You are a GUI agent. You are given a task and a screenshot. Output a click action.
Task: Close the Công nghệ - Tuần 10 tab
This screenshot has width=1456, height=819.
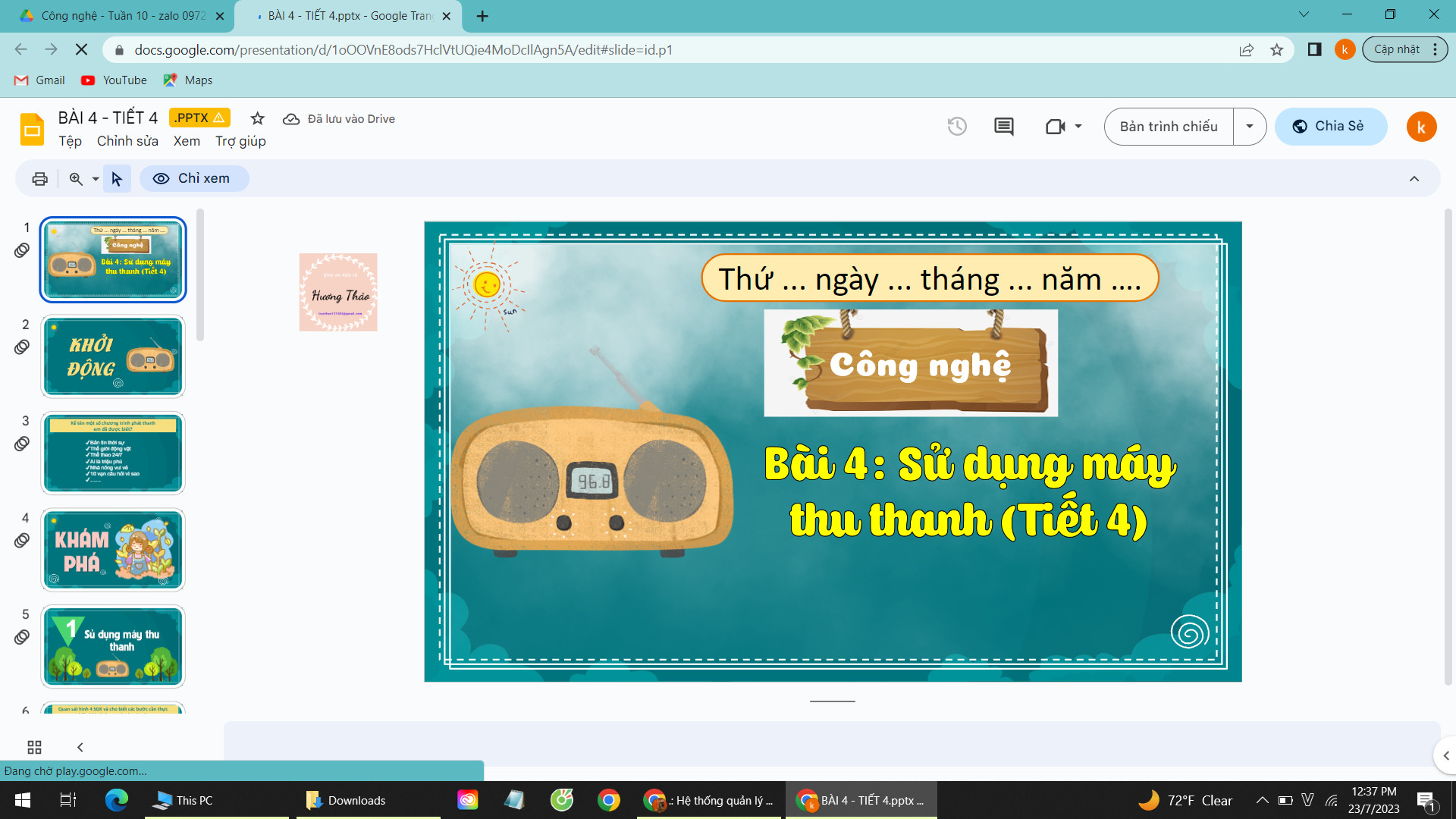(x=220, y=16)
